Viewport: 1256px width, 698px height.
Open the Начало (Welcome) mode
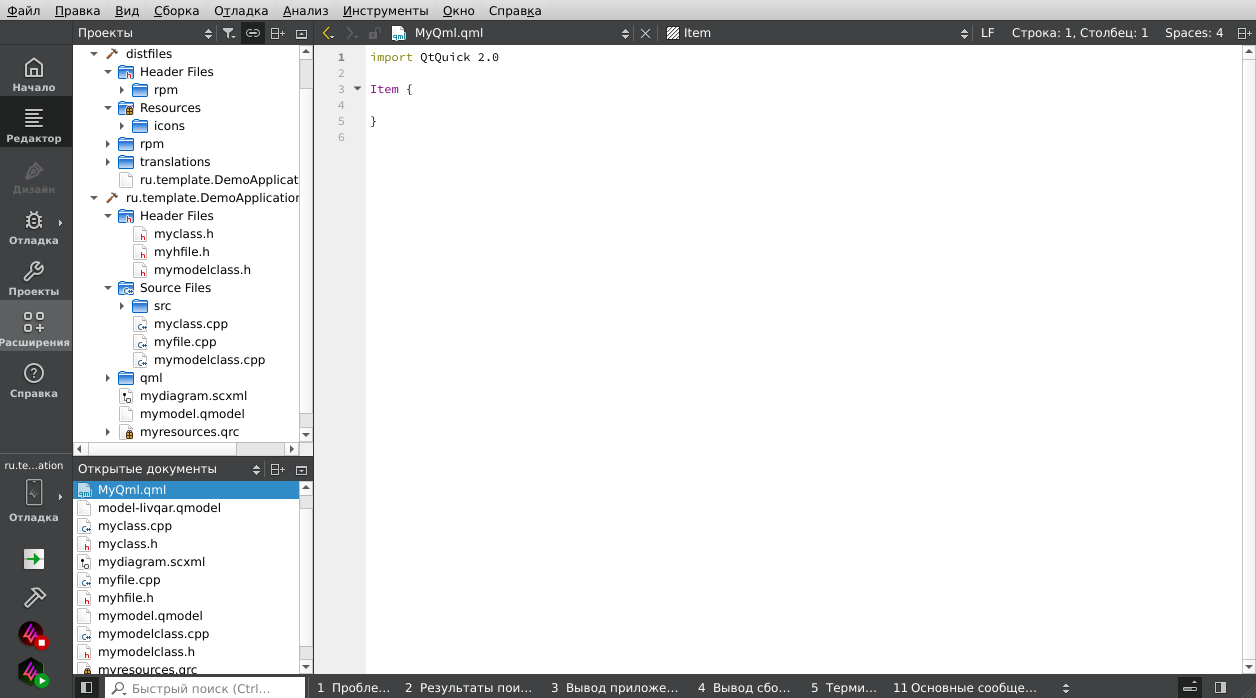click(x=34, y=74)
